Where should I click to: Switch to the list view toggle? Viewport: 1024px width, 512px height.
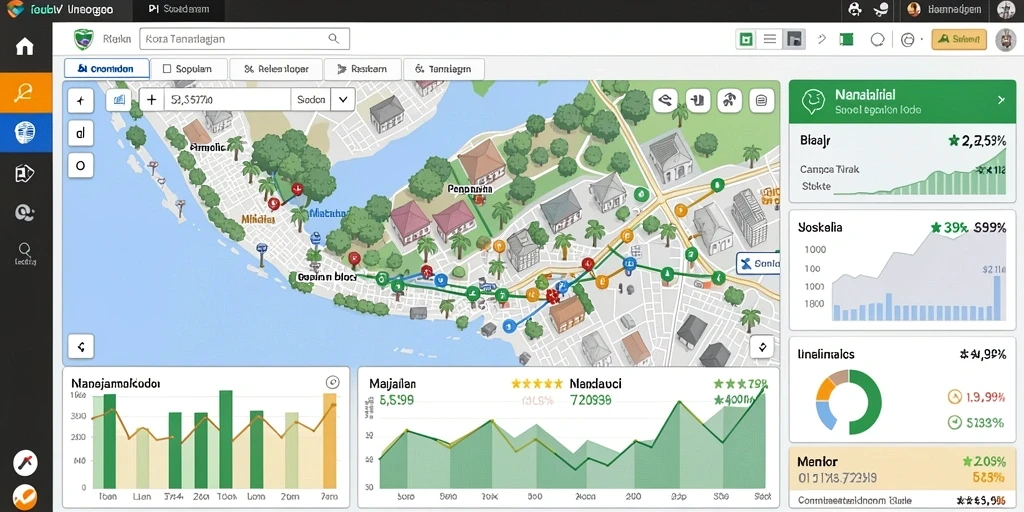coord(770,40)
